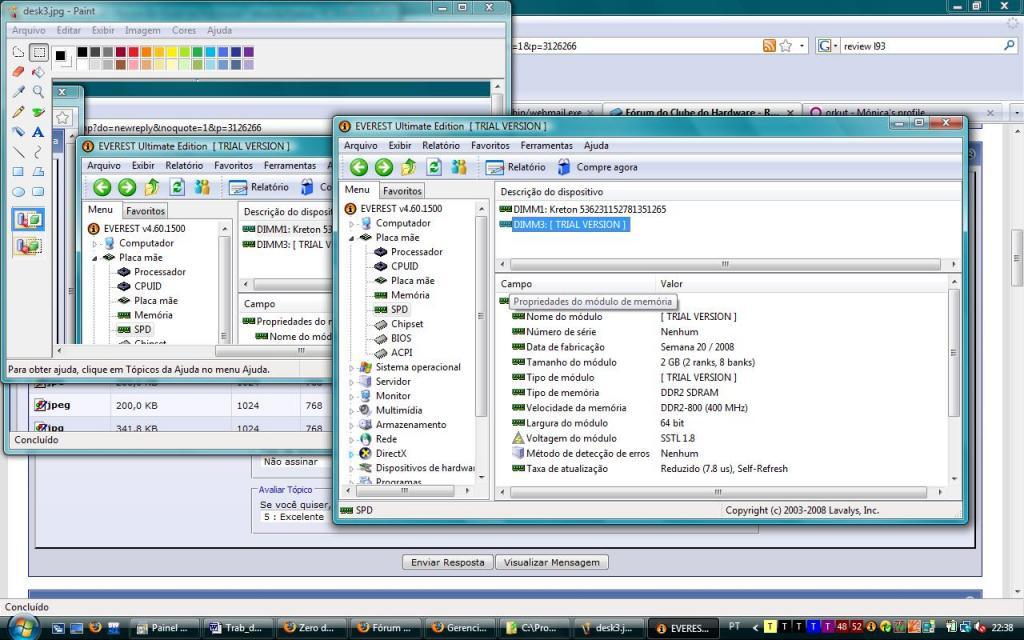
Task: Choose the Pencil tool in Paint
Action: [x=18, y=112]
